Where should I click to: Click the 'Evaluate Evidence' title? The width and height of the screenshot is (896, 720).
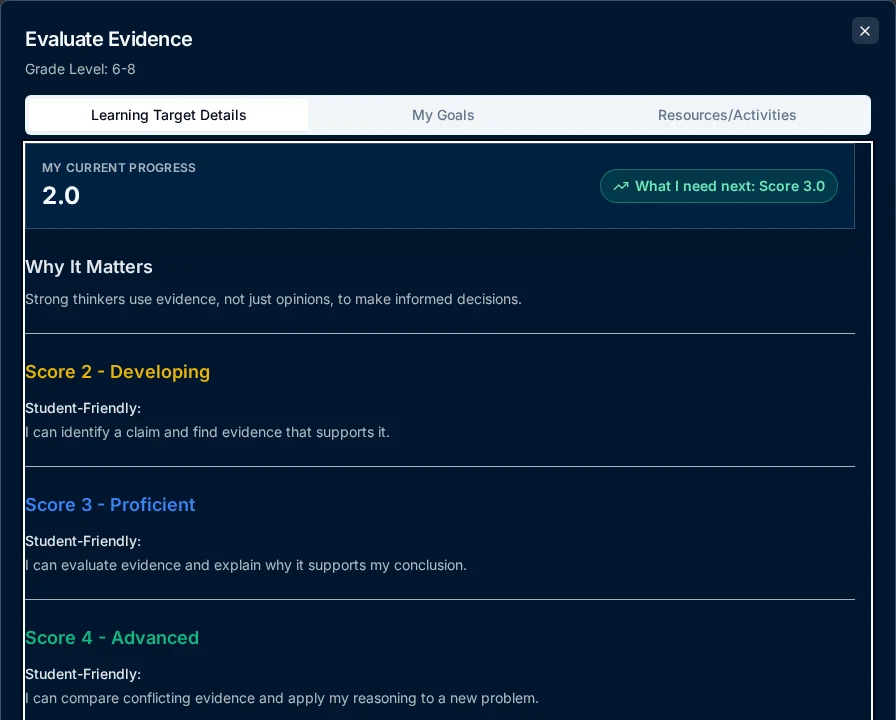click(109, 39)
